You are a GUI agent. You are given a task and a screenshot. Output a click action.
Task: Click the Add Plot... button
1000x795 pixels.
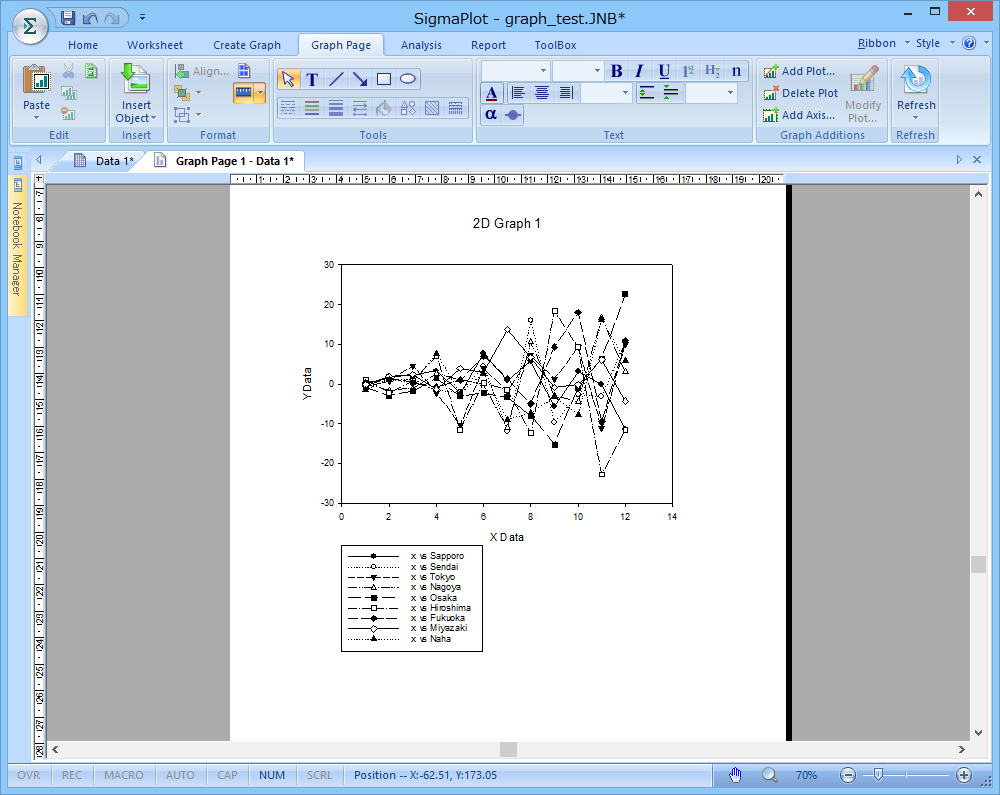pyautogui.click(x=799, y=71)
